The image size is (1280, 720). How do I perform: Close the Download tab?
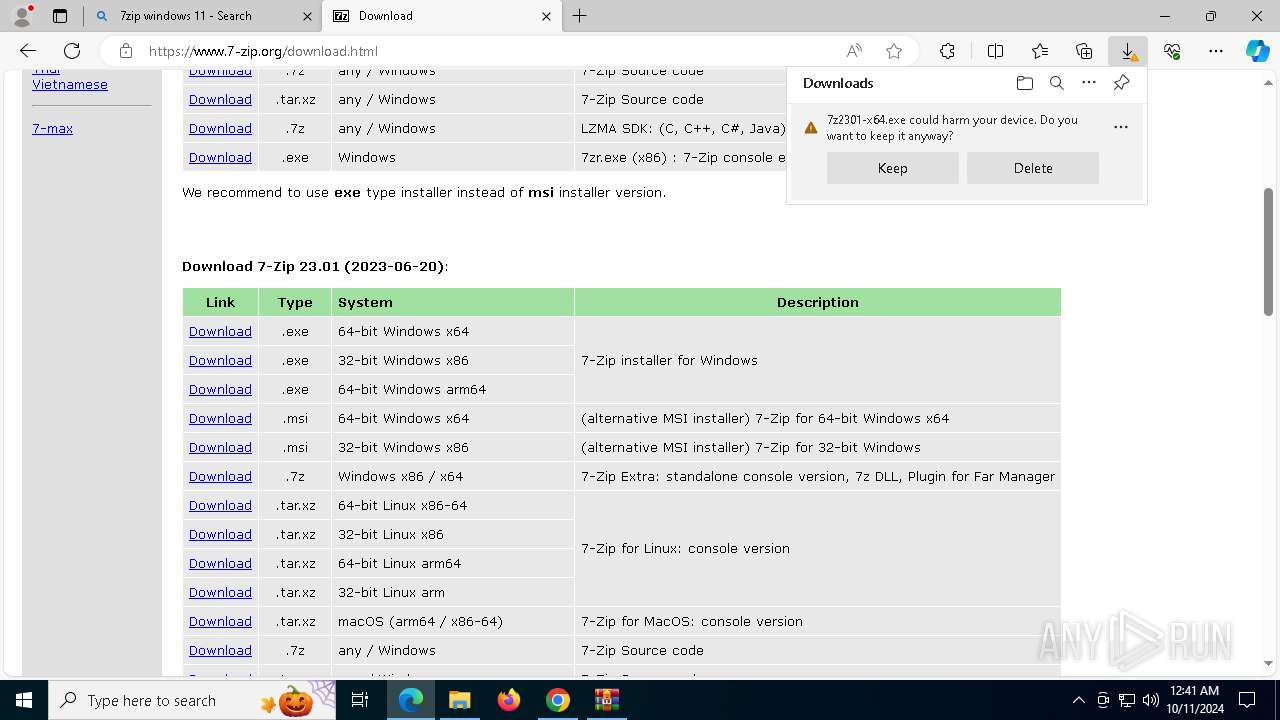(x=546, y=16)
